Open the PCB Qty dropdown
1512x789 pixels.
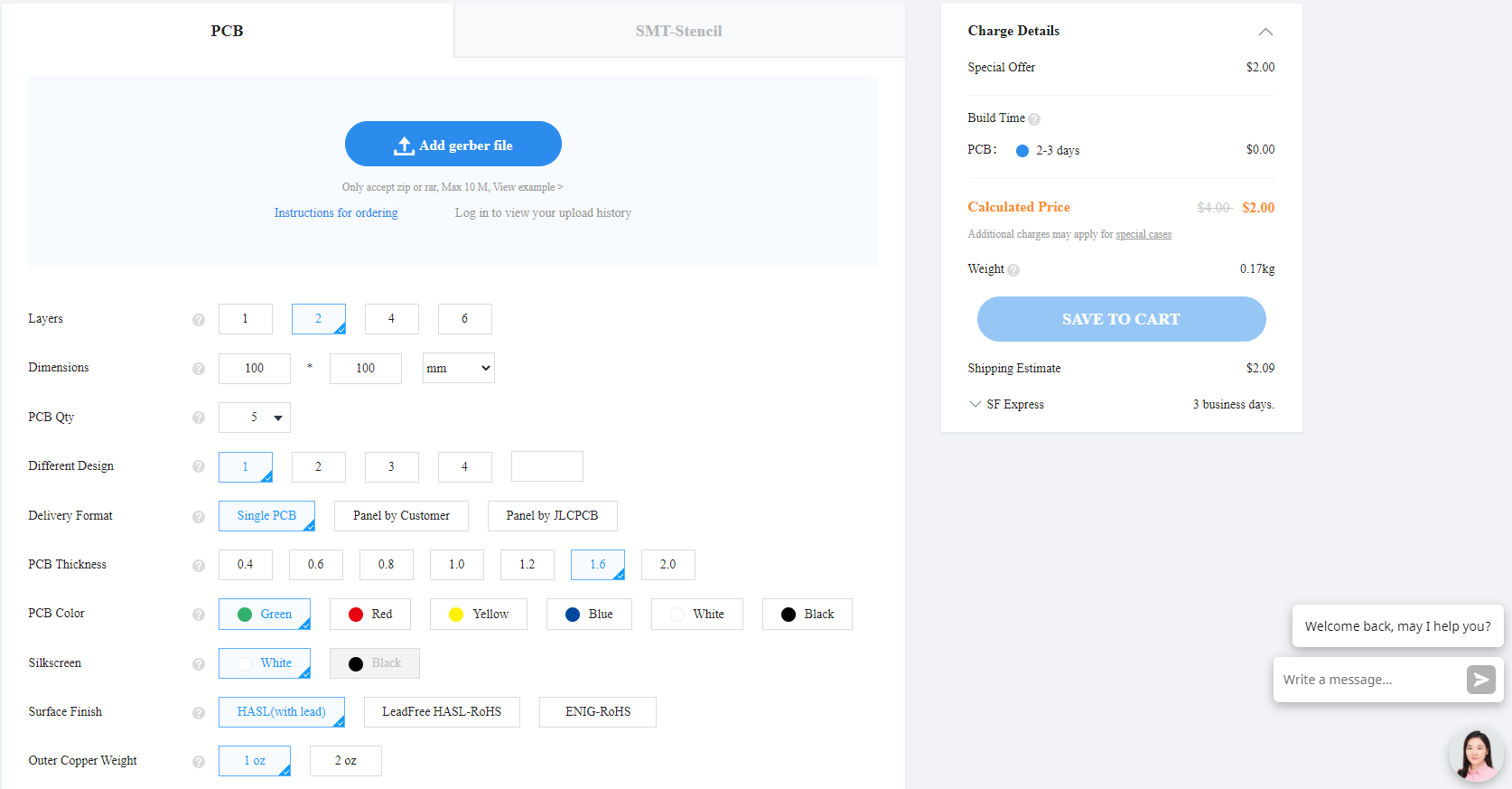255,418
